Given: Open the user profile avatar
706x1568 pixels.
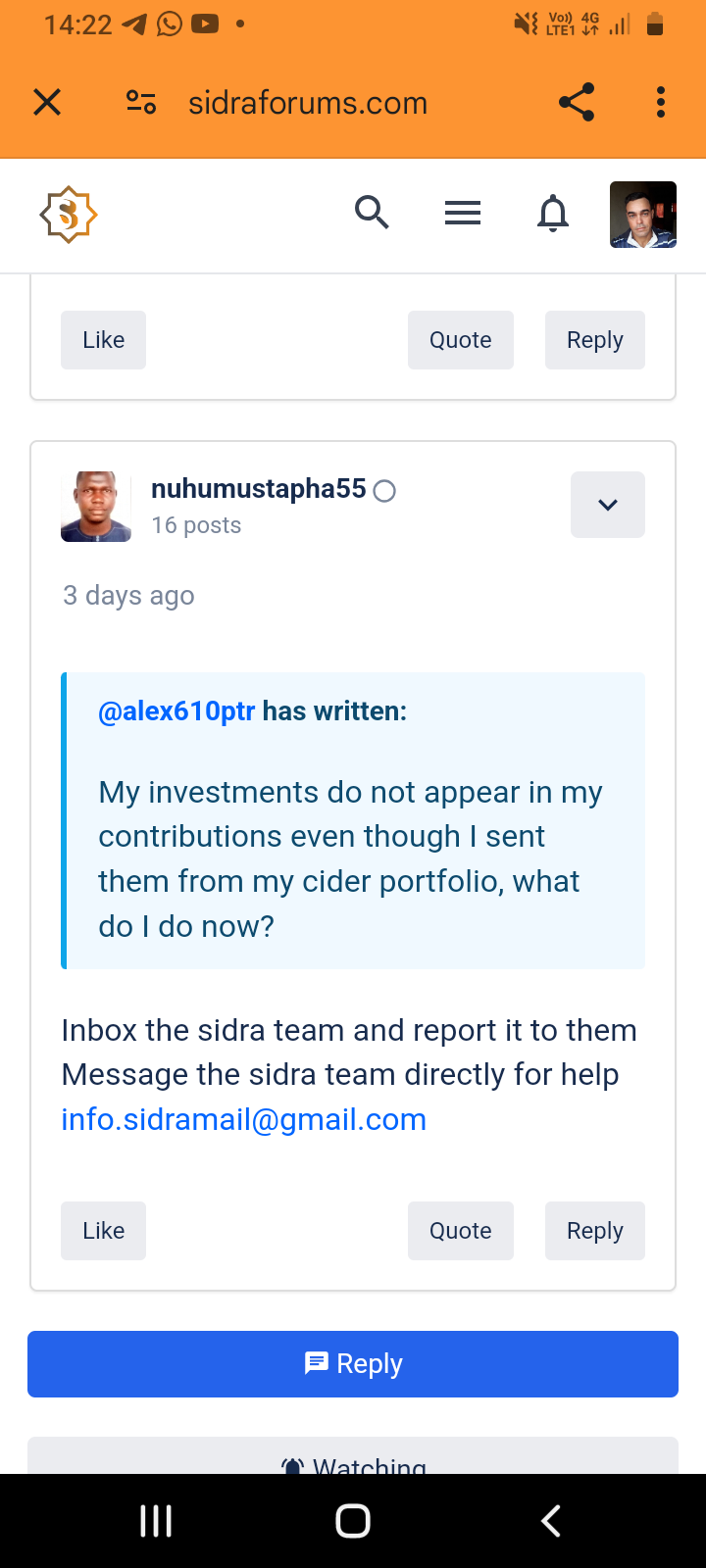Looking at the screenshot, I should (x=643, y=215).
